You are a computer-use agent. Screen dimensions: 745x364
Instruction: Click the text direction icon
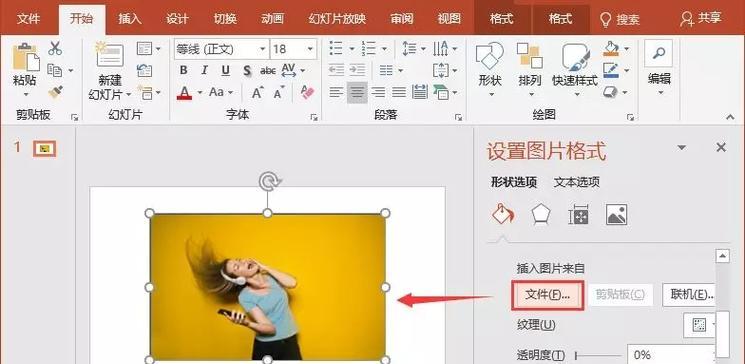click(x=440, y=48)
